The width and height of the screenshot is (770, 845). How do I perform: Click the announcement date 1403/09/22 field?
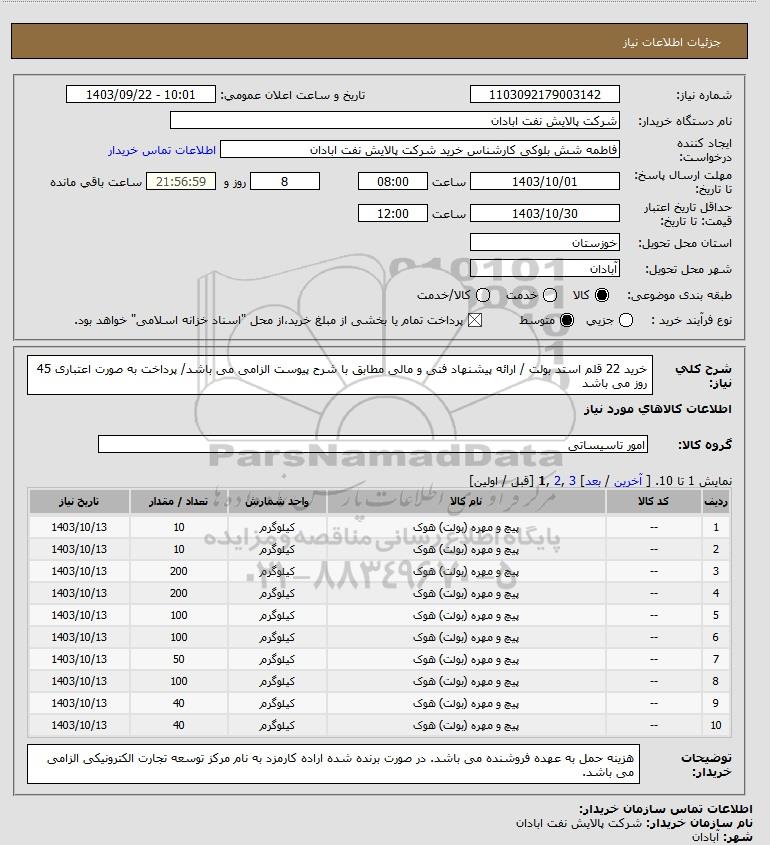point(141,94)
